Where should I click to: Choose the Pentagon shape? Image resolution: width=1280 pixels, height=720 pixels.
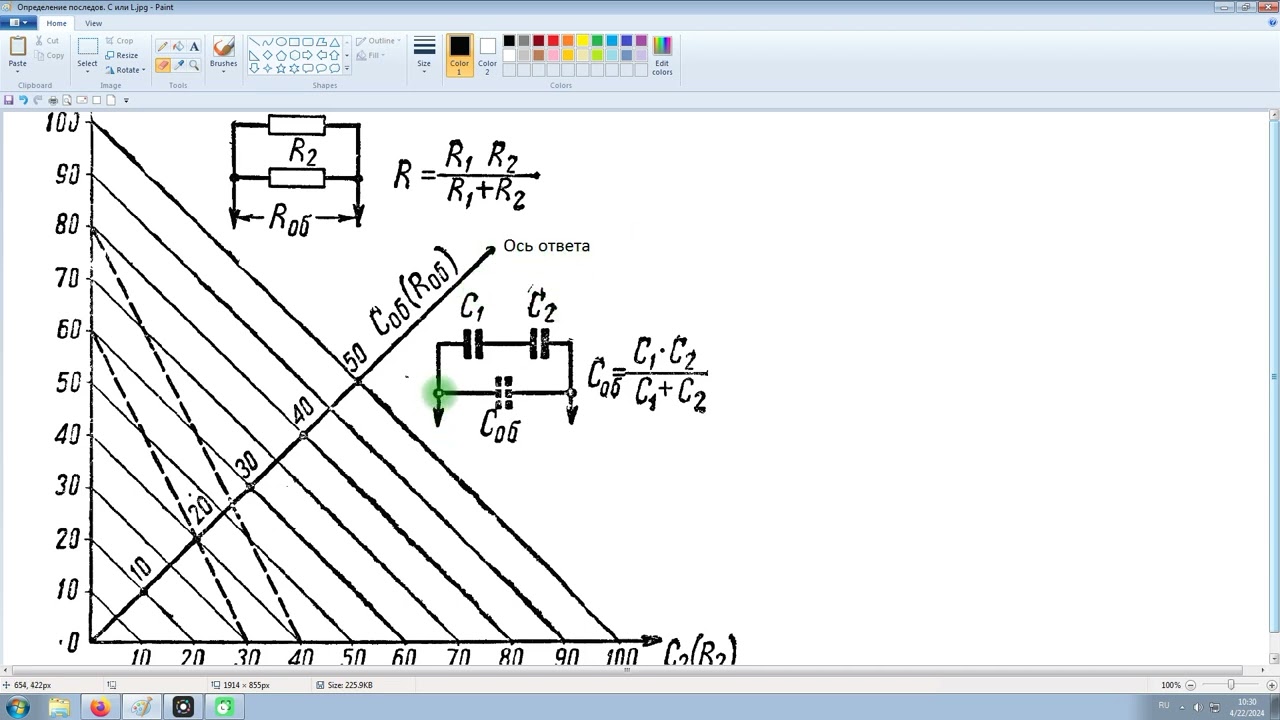pos(281,55)
